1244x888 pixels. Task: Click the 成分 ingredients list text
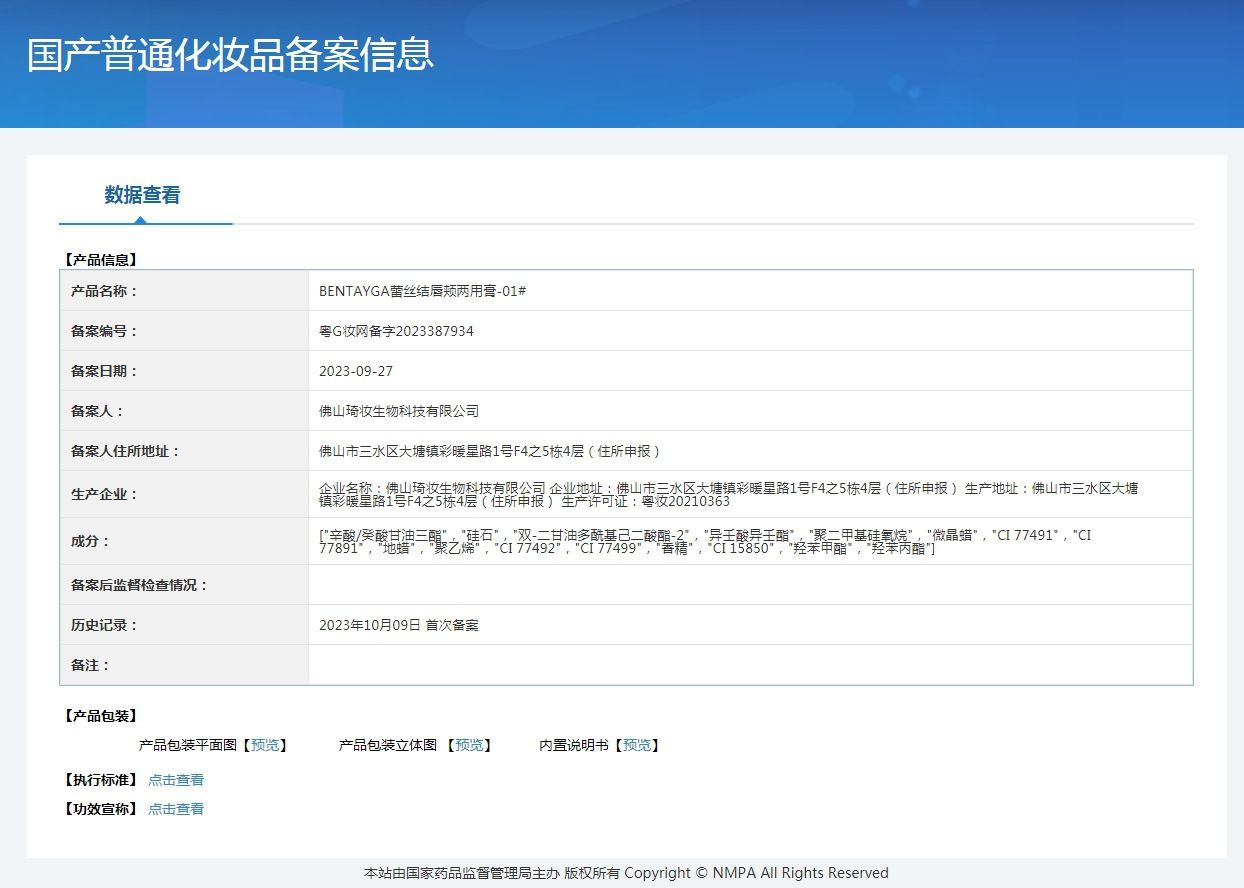pyautogui.click(x=705, y=541)
